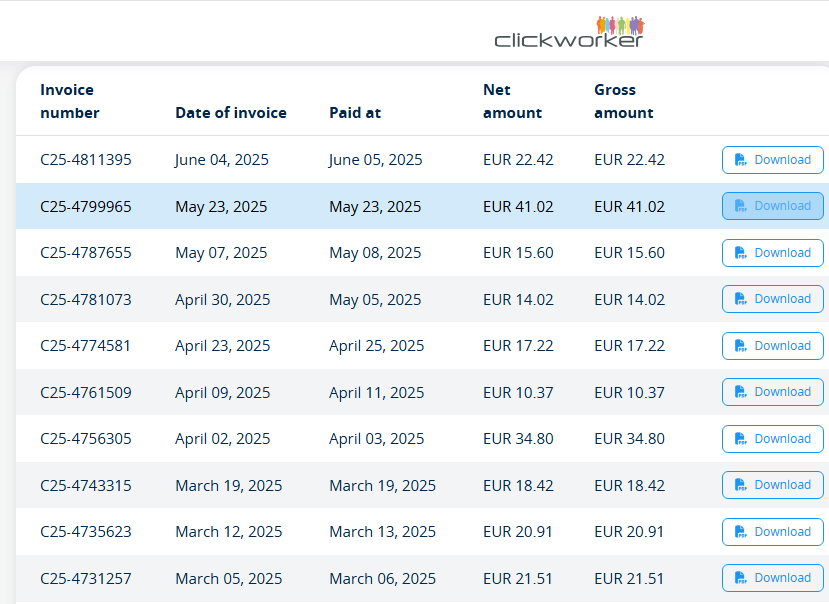Click the Paid at column header
Viewport: 829px width, 604px height.
tap(355, 113)
